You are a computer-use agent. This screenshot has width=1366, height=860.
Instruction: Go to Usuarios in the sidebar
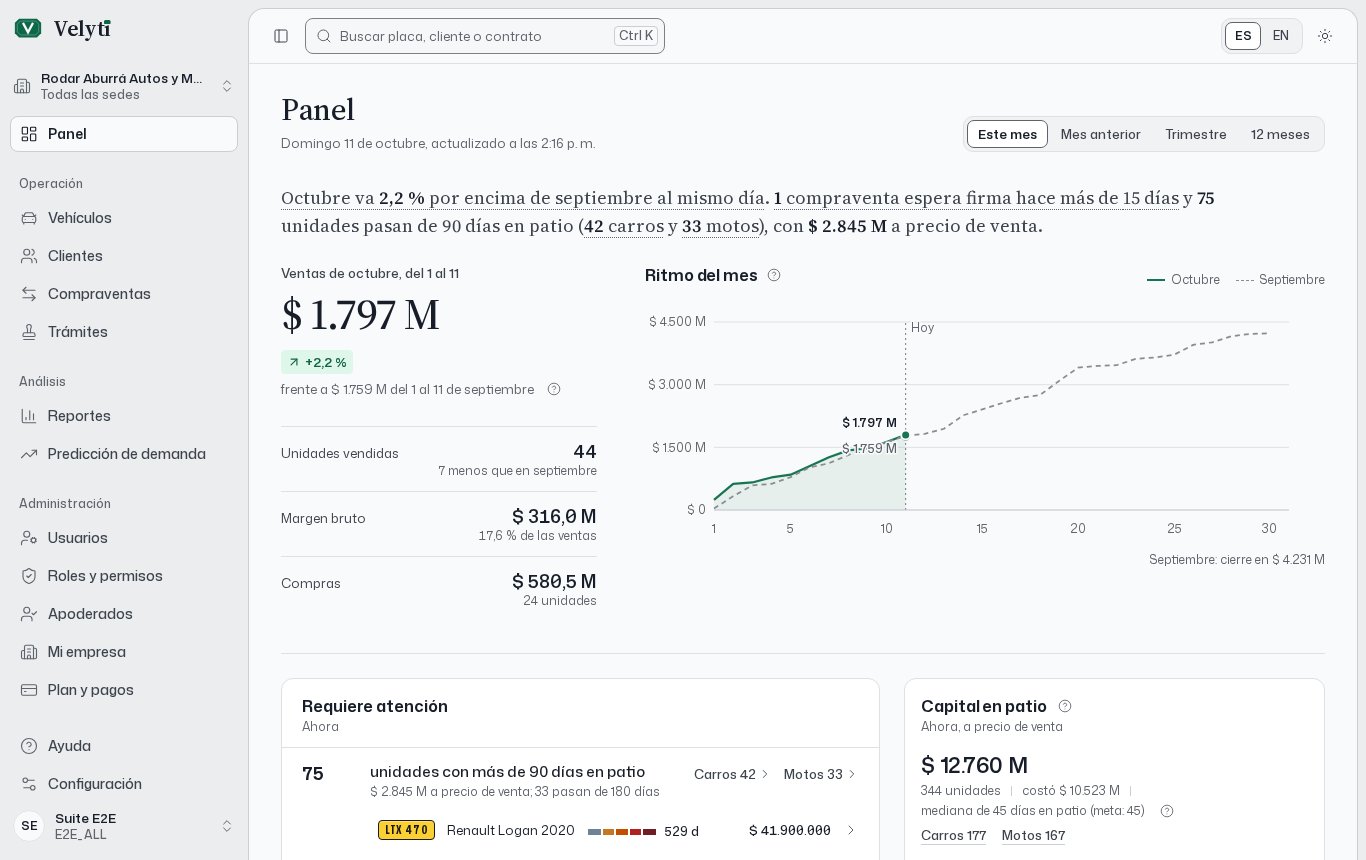(x=124, y=538)
